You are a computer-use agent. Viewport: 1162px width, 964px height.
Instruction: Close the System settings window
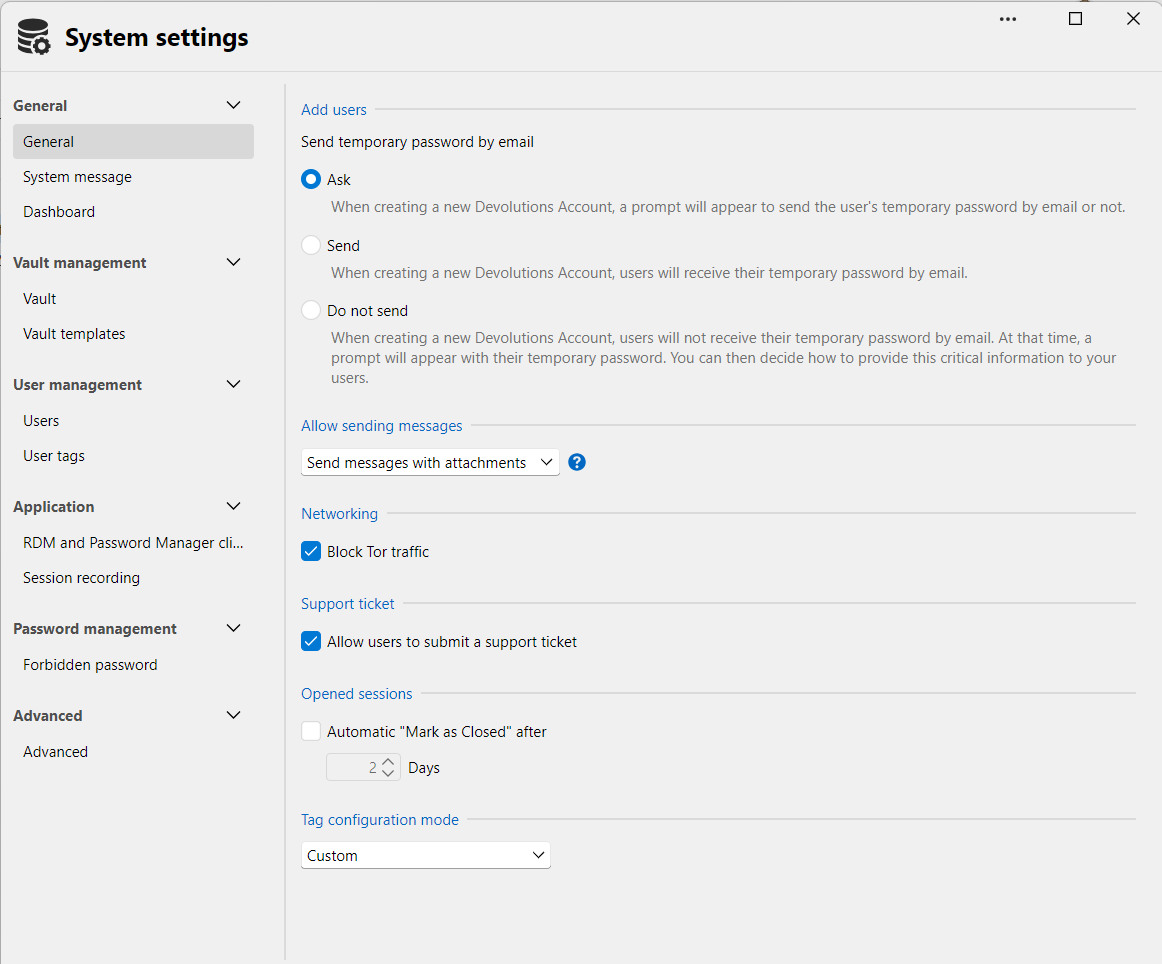point(1133,19)
